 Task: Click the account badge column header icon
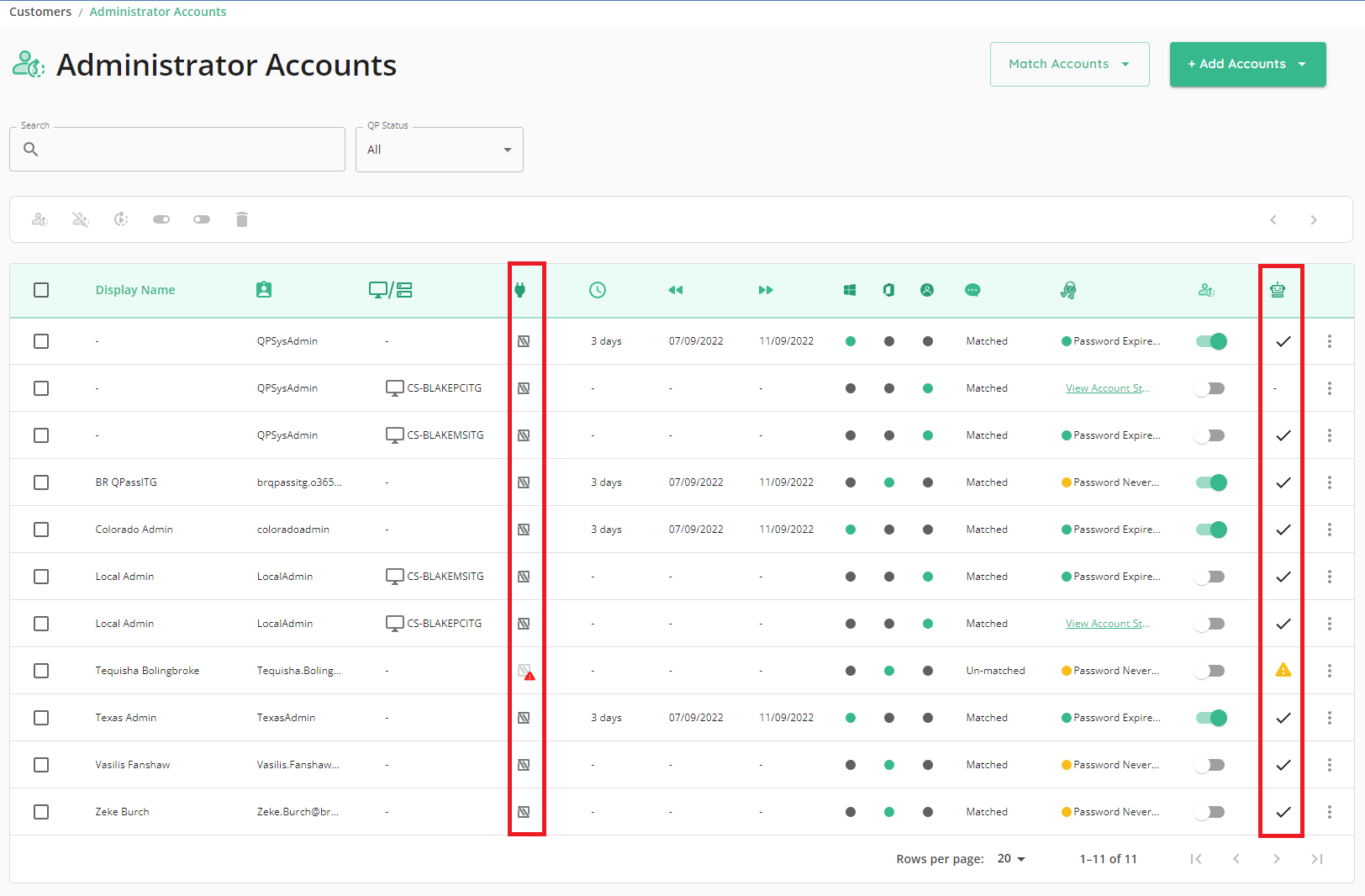tap(264, 290)
